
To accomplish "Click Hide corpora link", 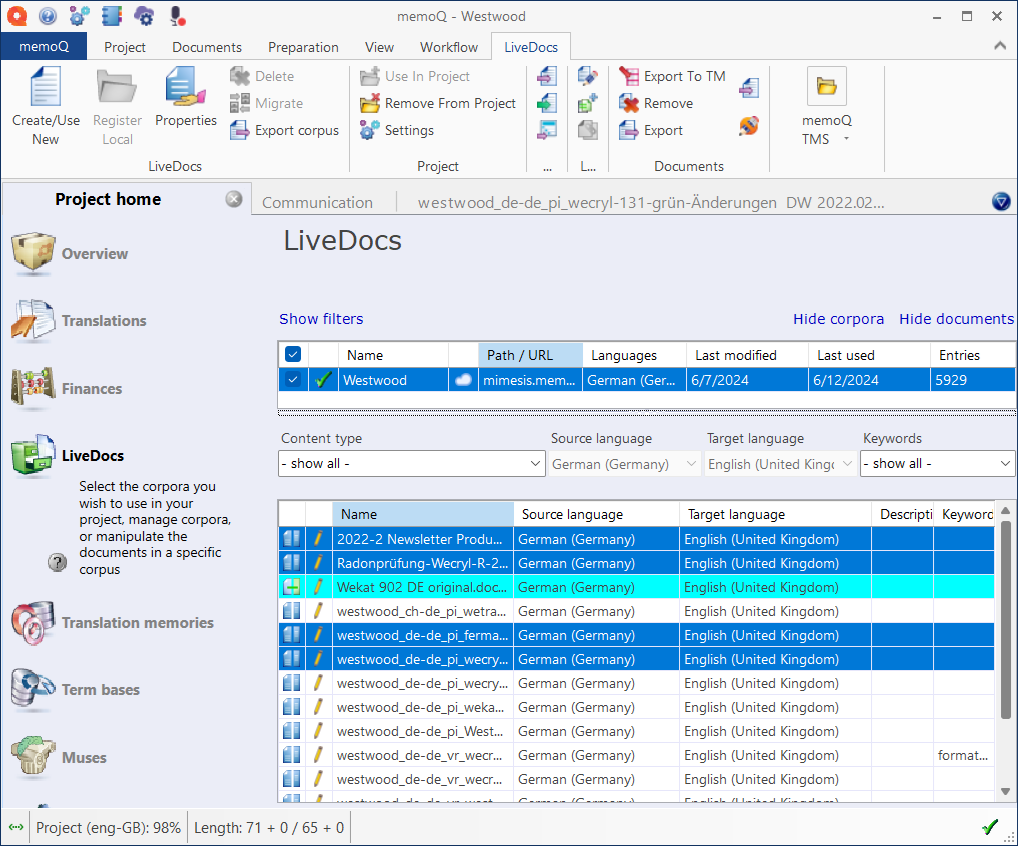I will (838, 319).
